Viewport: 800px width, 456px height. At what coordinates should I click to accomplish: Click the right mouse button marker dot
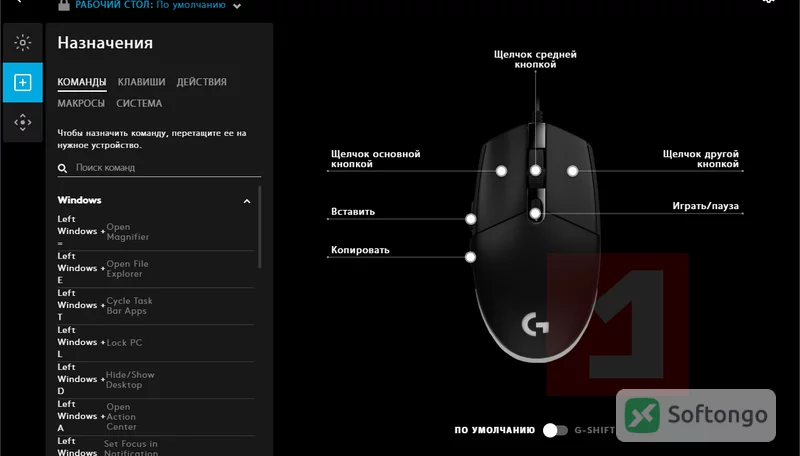click(x=572, y=171)
